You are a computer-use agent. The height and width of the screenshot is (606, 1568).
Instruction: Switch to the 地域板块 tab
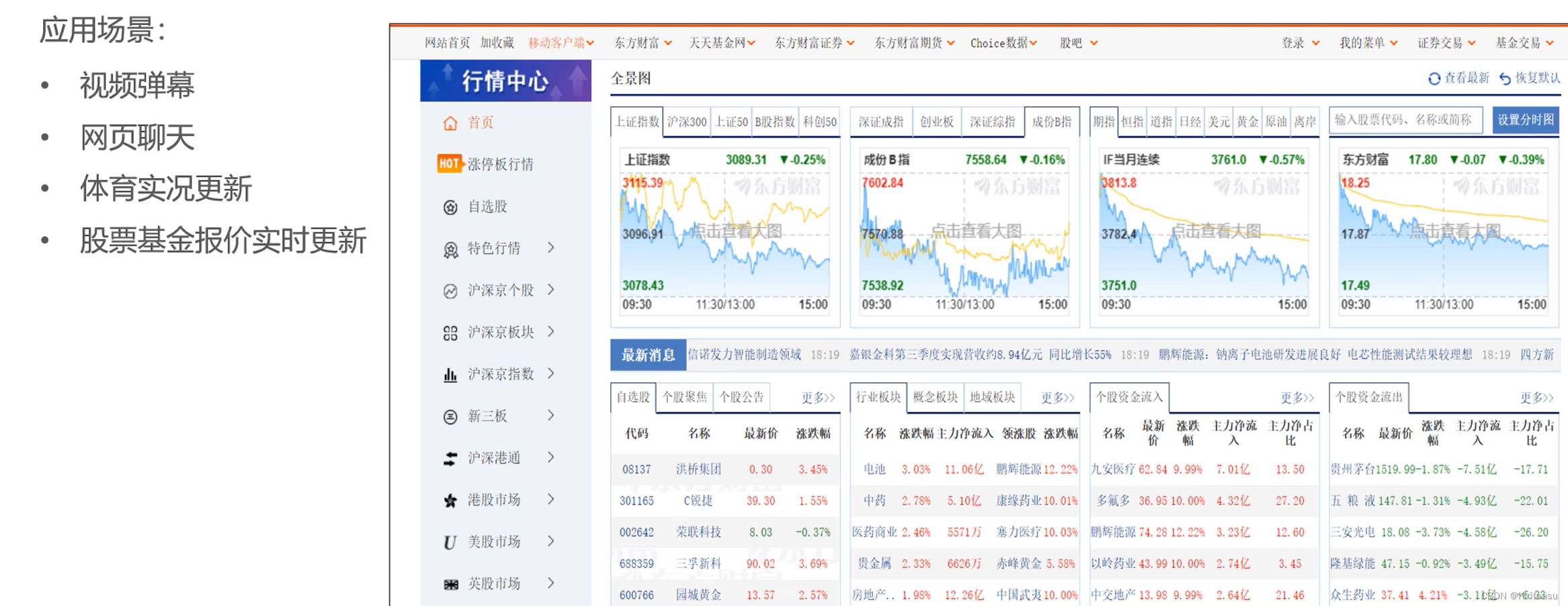coord(992,397)
